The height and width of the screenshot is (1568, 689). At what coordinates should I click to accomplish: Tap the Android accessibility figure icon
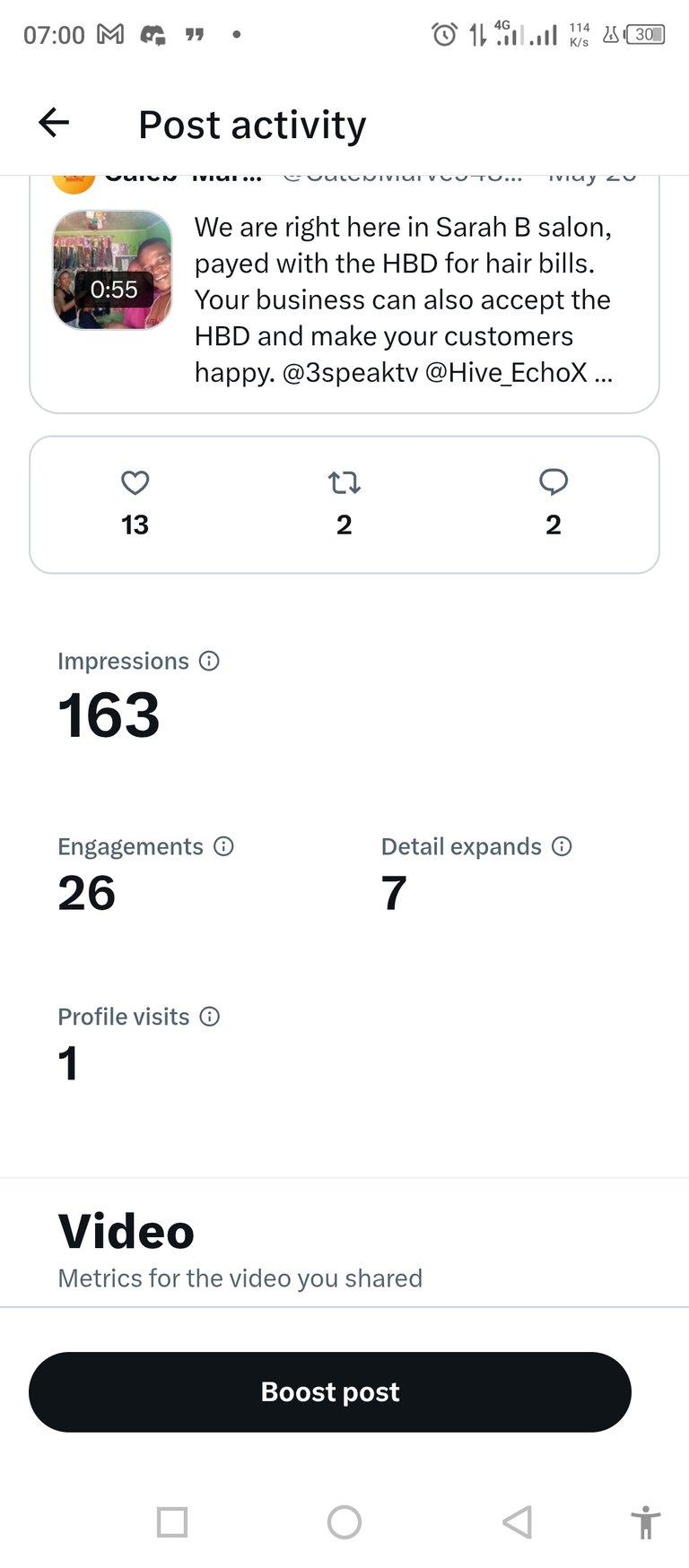645,1522
